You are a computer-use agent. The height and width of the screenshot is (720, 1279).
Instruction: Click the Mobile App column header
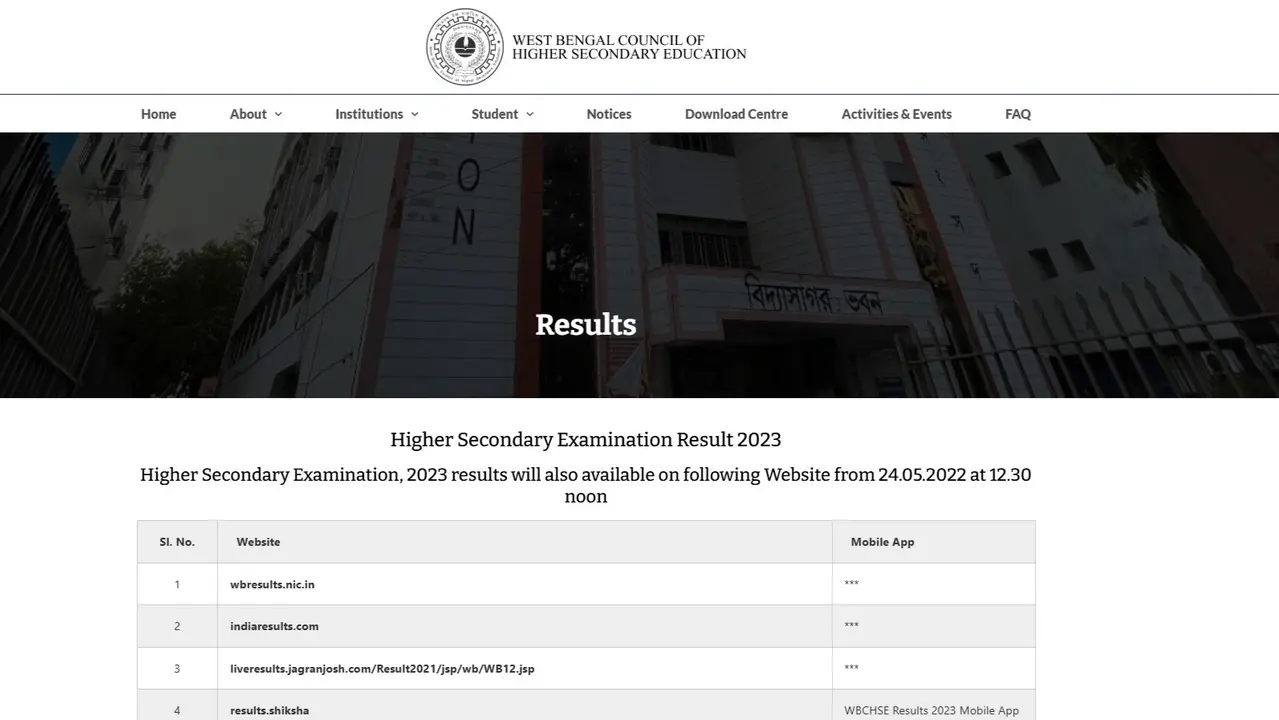882,541
